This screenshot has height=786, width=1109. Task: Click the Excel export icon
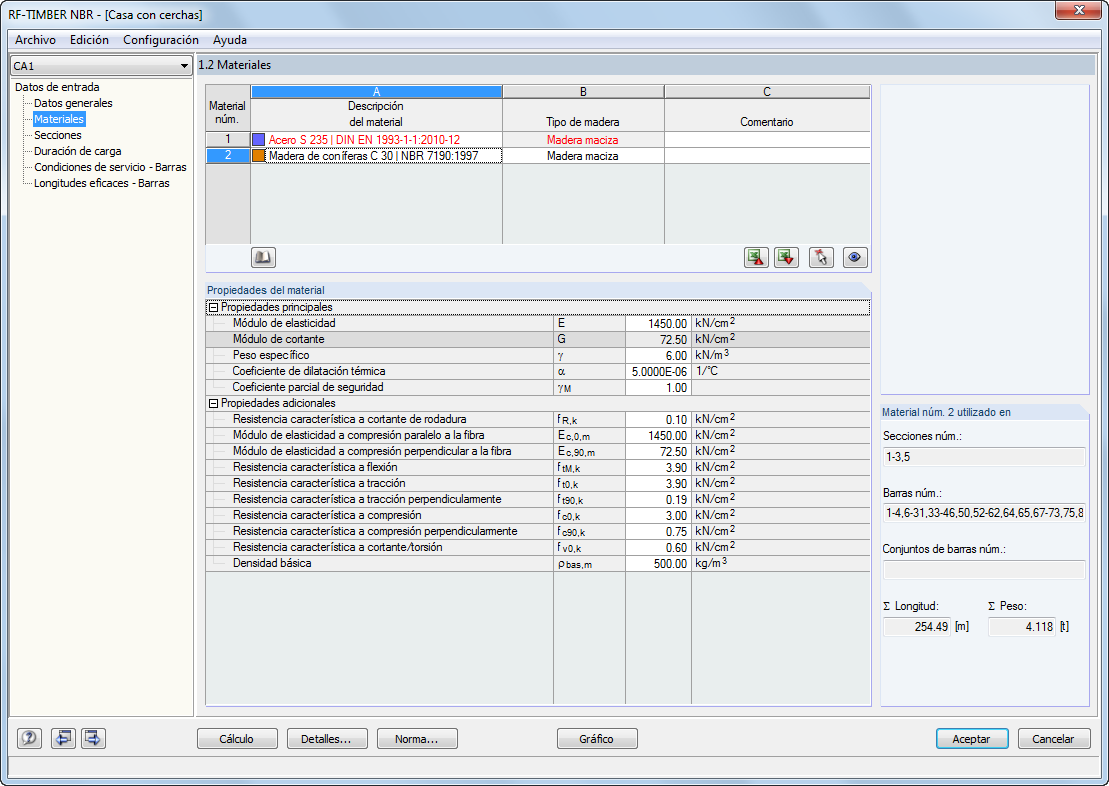[756, 258]
